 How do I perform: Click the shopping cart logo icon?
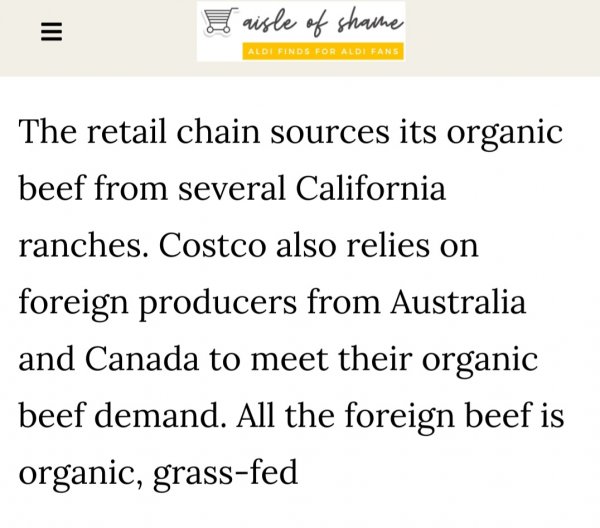pos(216,21)
